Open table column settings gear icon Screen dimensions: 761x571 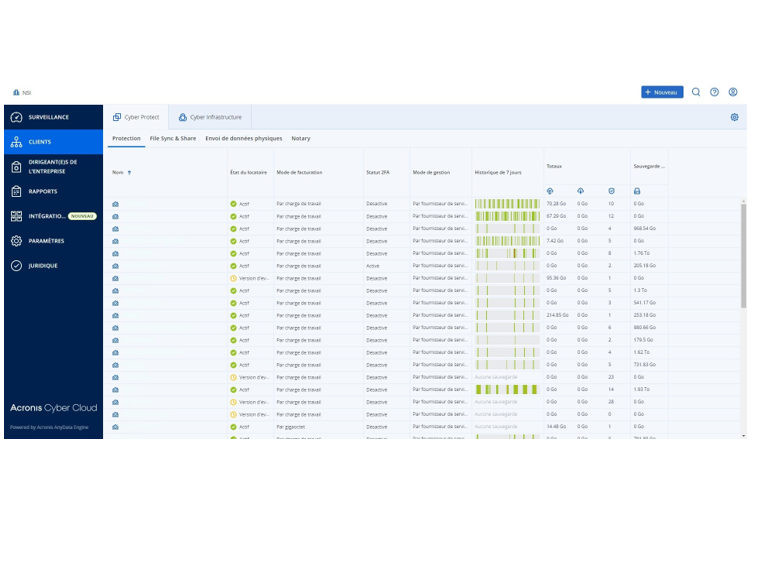734,117
